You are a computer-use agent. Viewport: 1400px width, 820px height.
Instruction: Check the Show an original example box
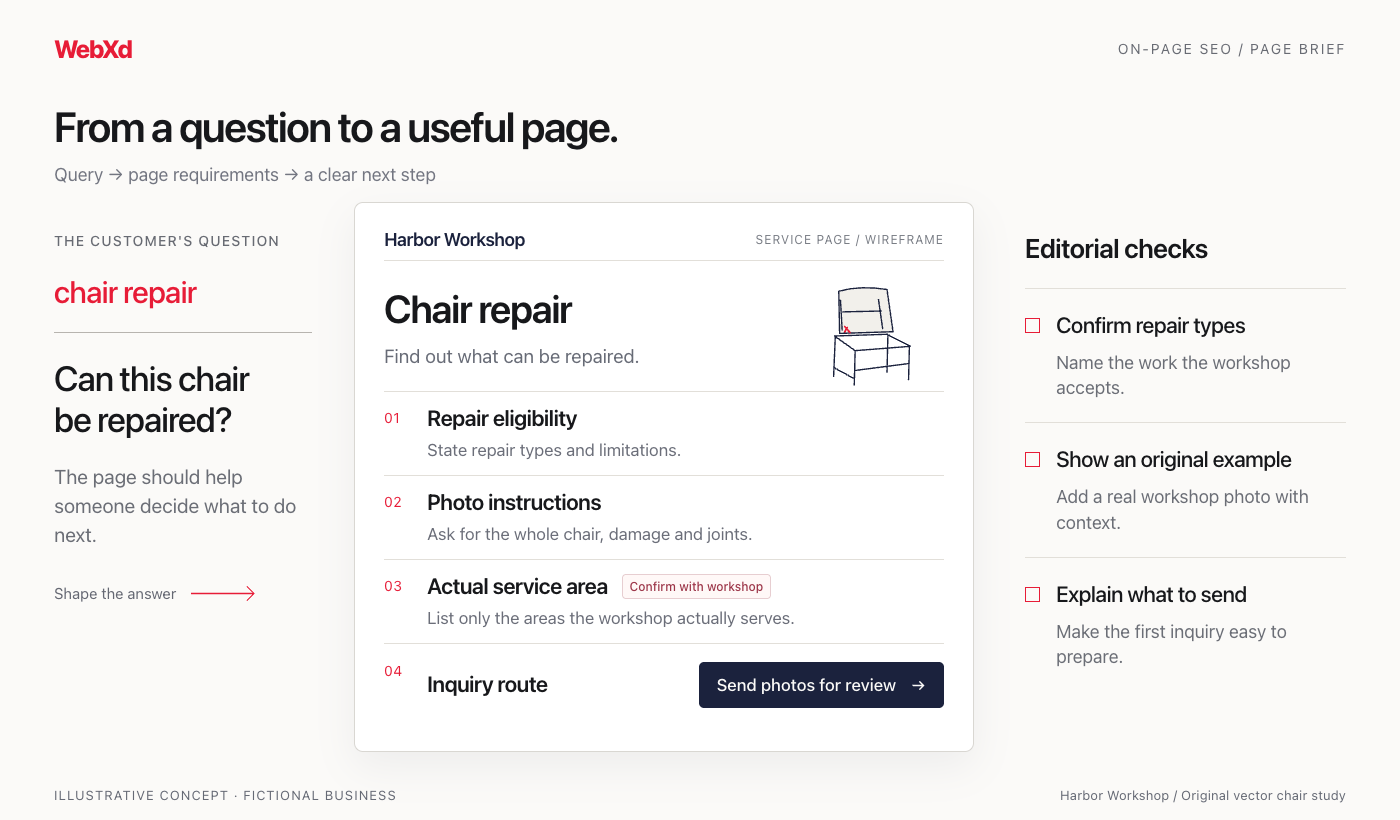pos(1033,460)
